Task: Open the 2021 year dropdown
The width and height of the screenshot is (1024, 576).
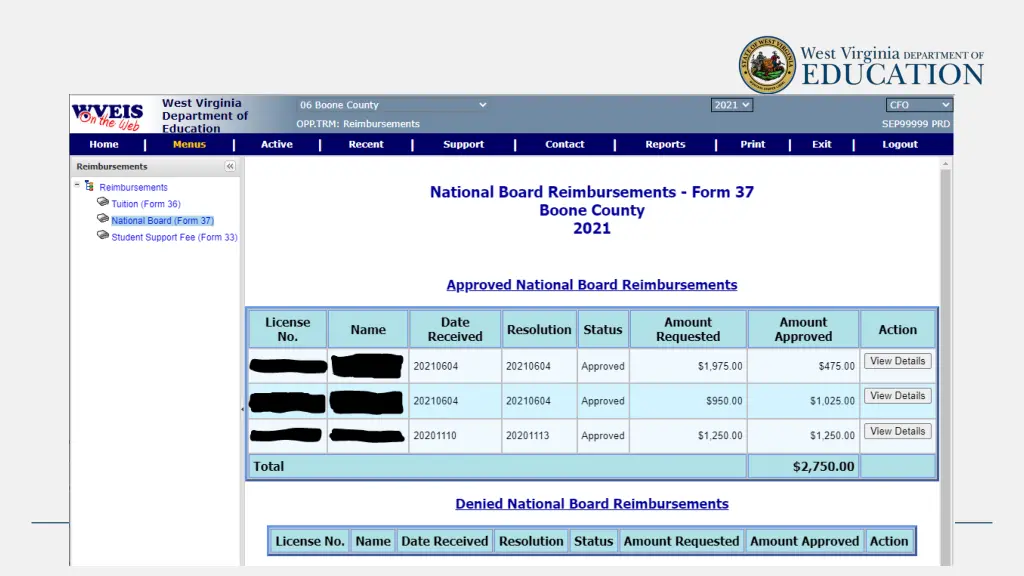Action: pyautogui.click(x=731, y=105)
